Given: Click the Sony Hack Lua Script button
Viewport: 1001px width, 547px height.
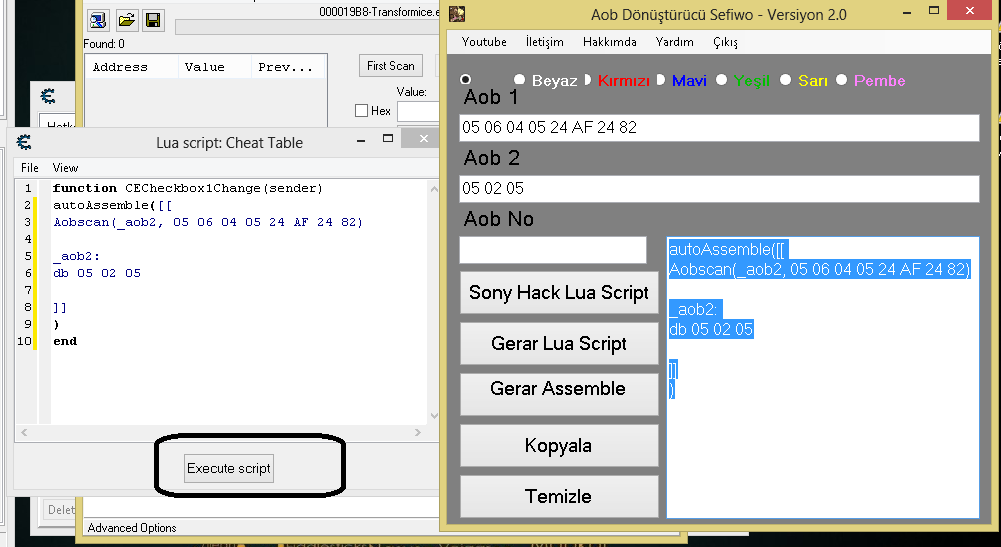Looking at the screenshot, I should point(559,293).
